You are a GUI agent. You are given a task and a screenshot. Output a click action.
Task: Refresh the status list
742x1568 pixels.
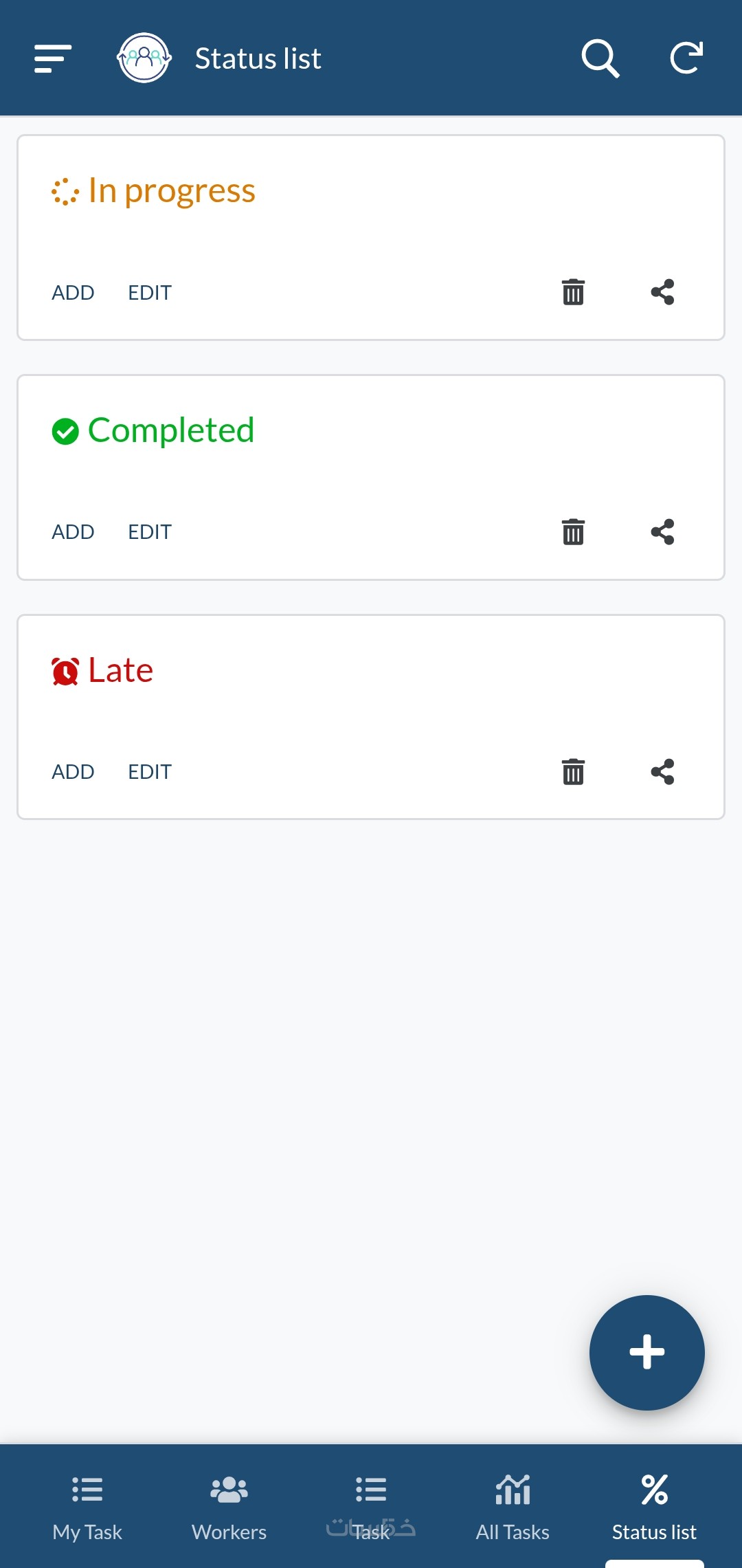(x=686, y=58)
